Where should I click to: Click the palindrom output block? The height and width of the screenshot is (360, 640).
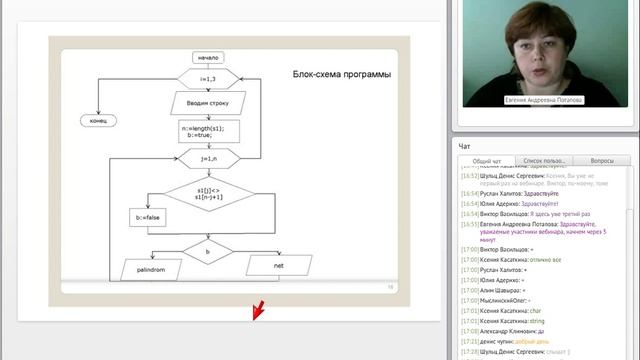coord(151,270)
